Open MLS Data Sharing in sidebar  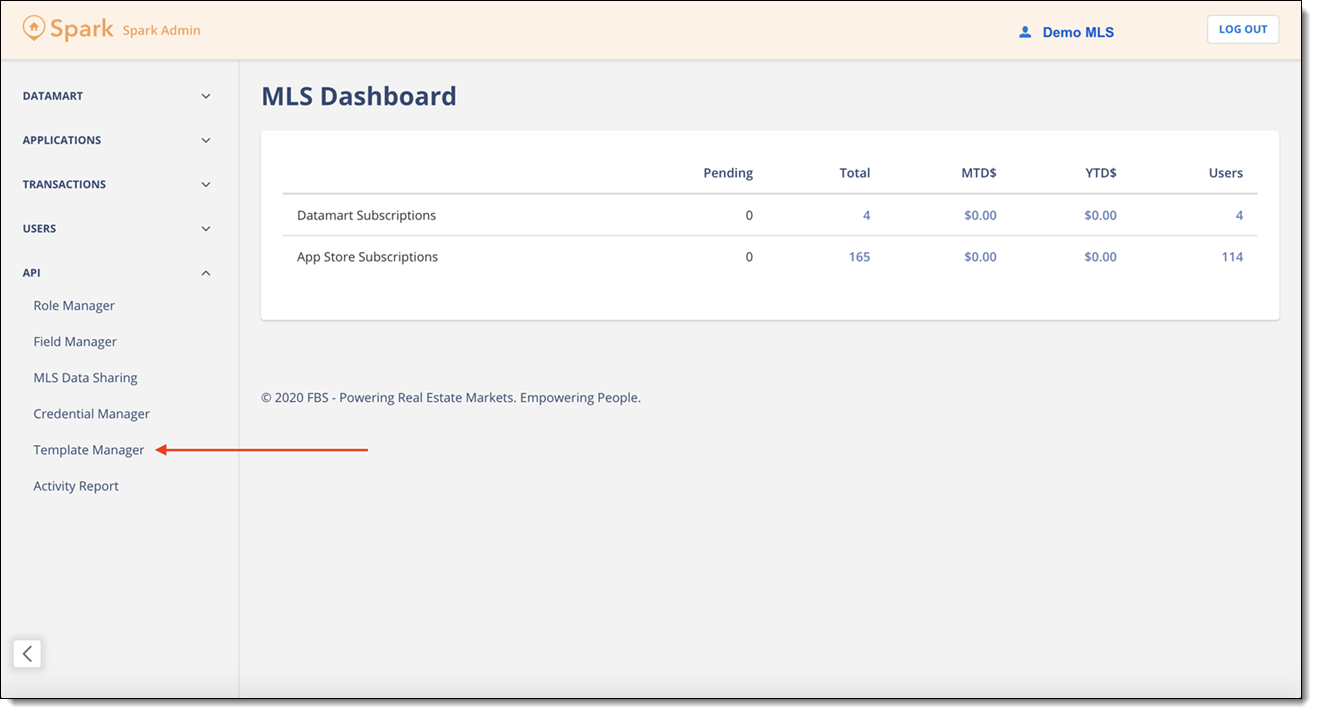point(86,378)
